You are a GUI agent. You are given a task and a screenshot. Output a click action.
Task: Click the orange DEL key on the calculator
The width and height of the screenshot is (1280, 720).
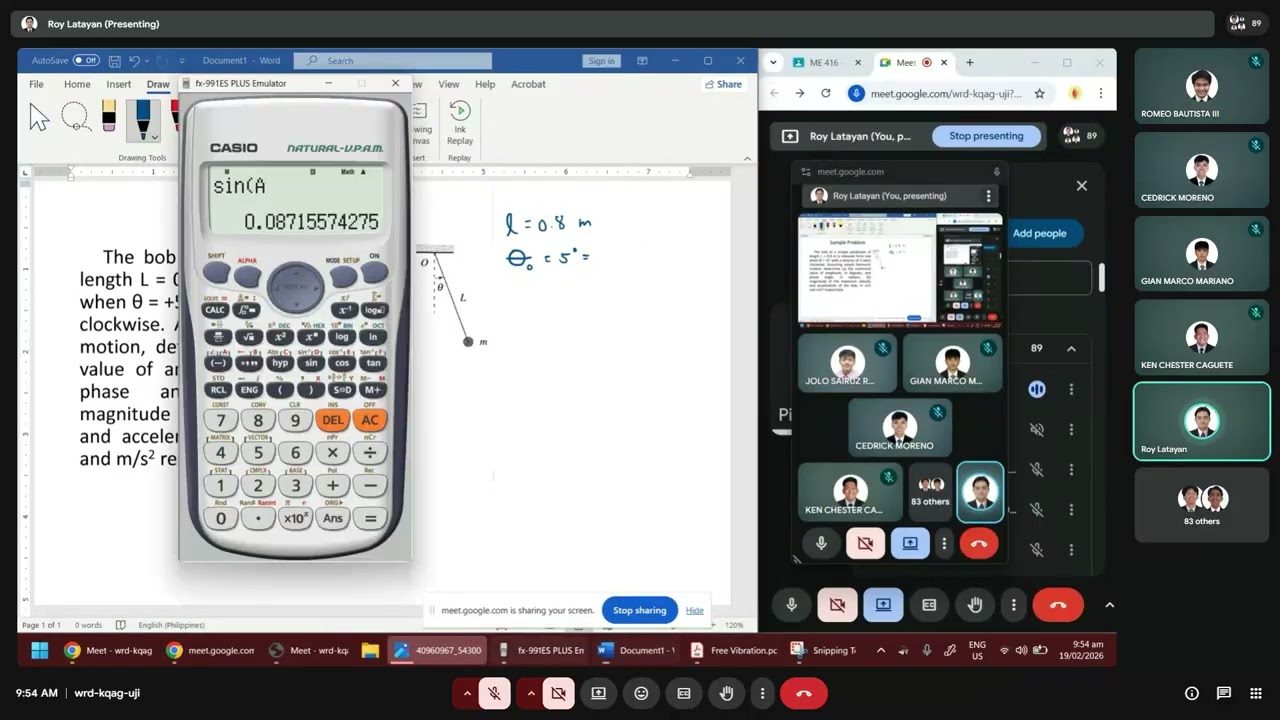tap(332, 421)
